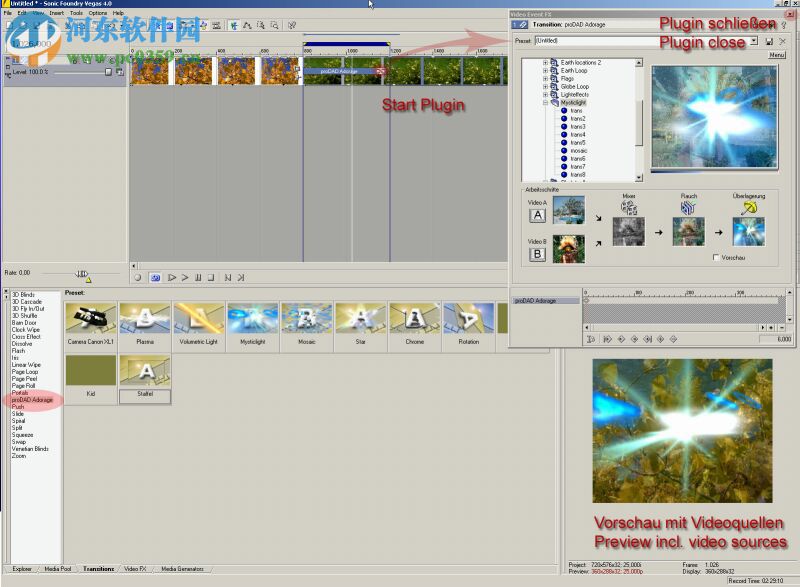The image size is (800, 587).
Task: Select Venetian Blinds in transitions list
Action: (x=30, y=449)
